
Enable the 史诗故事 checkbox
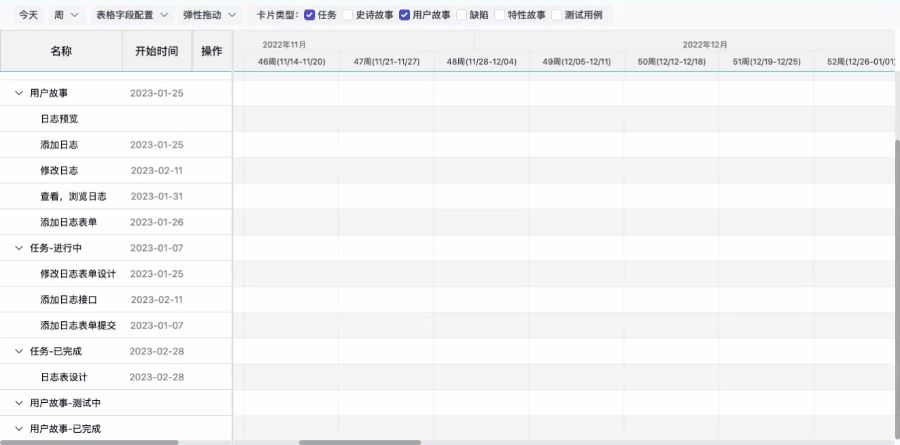348,15
